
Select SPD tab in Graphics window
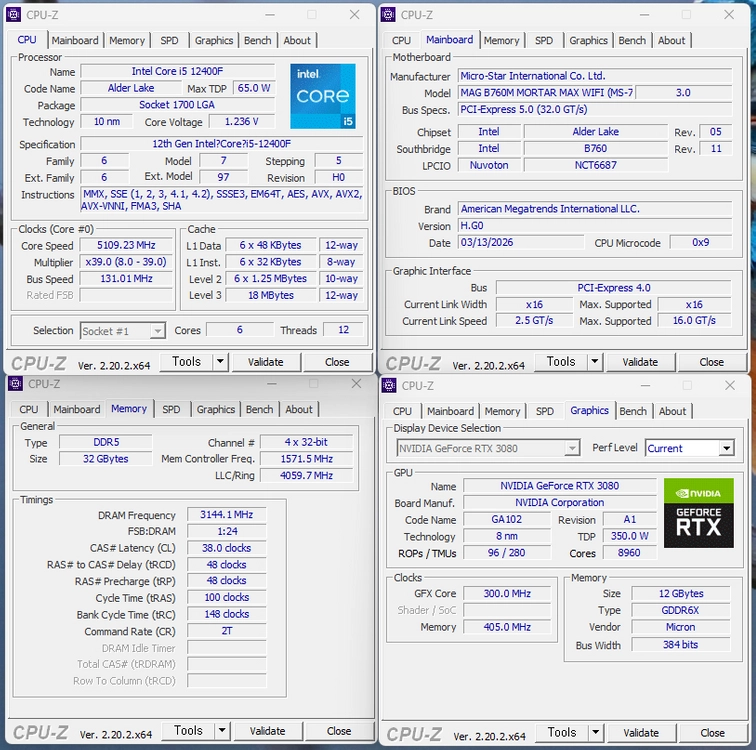[x=545, y=411]
